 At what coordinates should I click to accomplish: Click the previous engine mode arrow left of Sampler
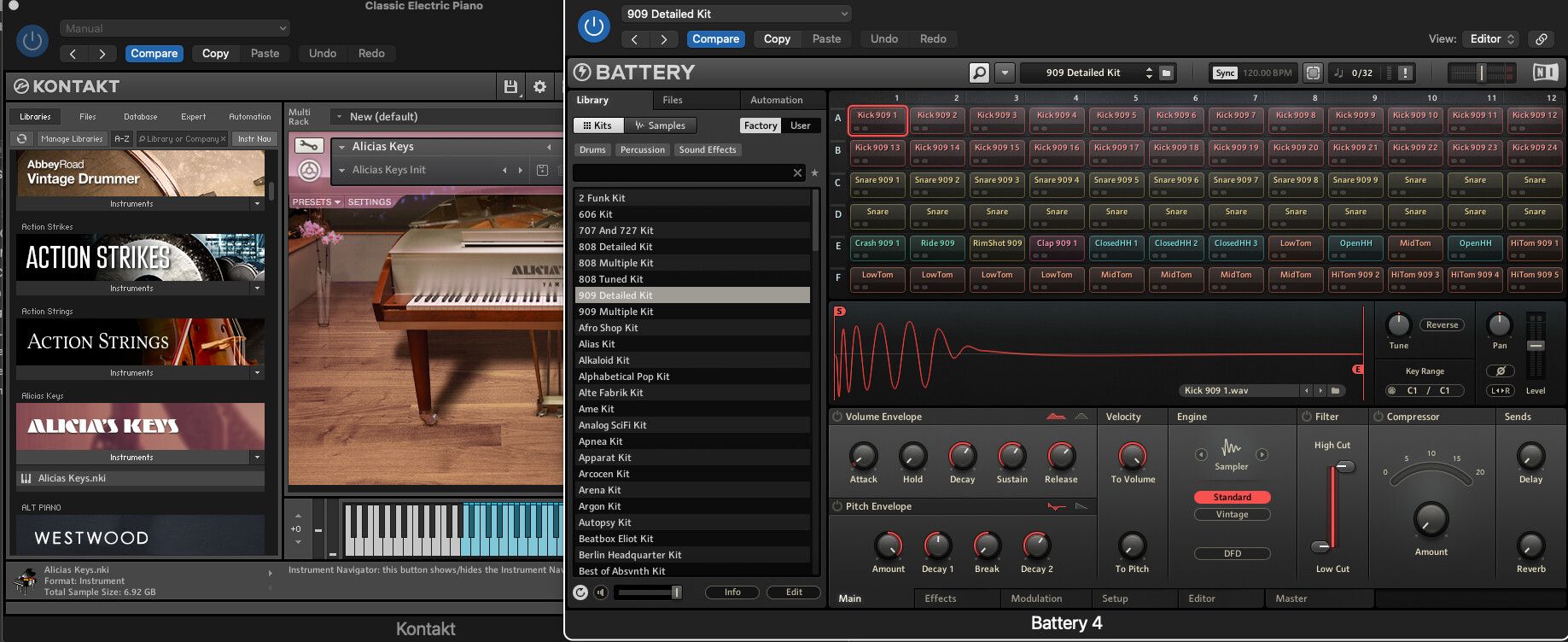click(x=1201, y=454)
